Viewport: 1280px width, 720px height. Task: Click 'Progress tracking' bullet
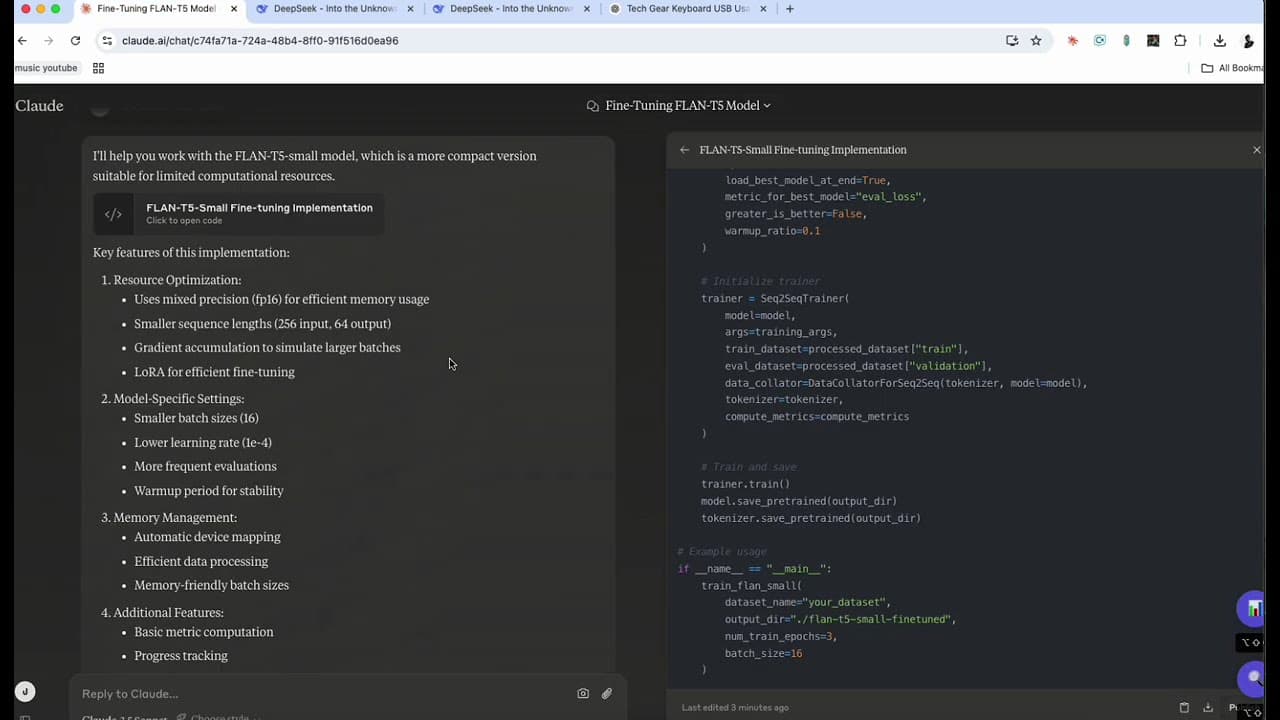tap(181, 656)
